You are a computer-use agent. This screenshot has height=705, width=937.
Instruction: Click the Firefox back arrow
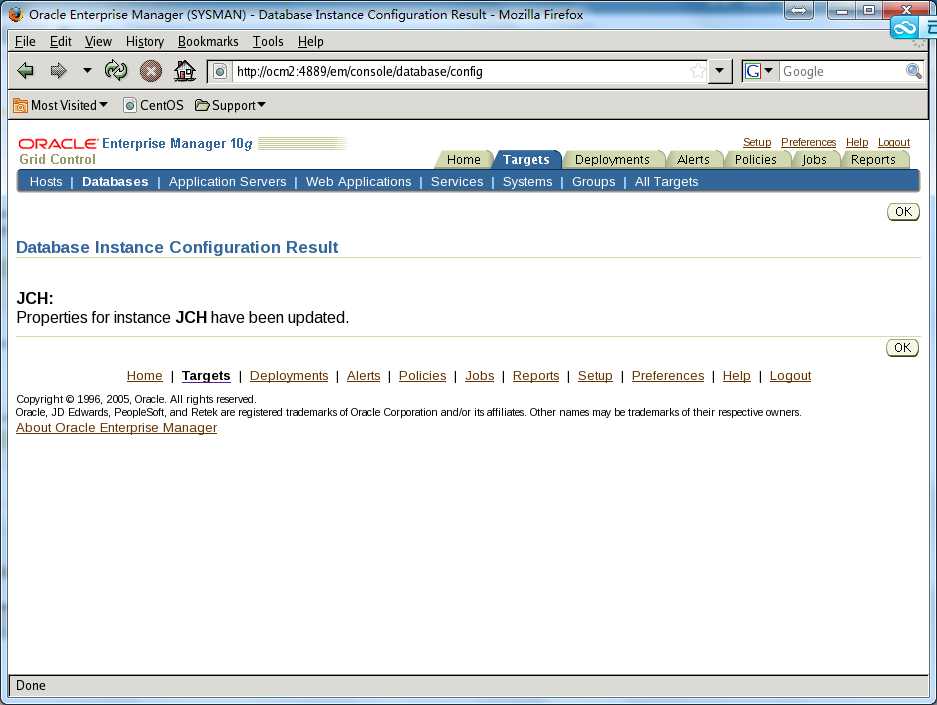click(25, 71)
